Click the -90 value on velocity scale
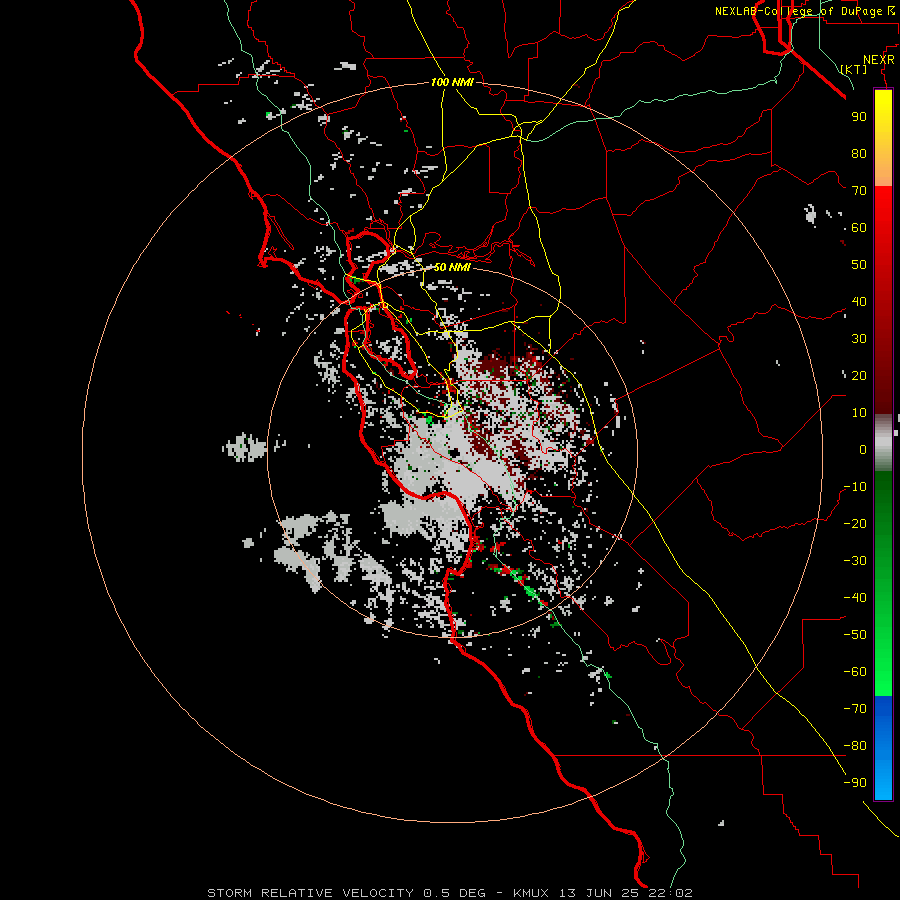This screenshot has height=900, width=900. coord(855,783)
